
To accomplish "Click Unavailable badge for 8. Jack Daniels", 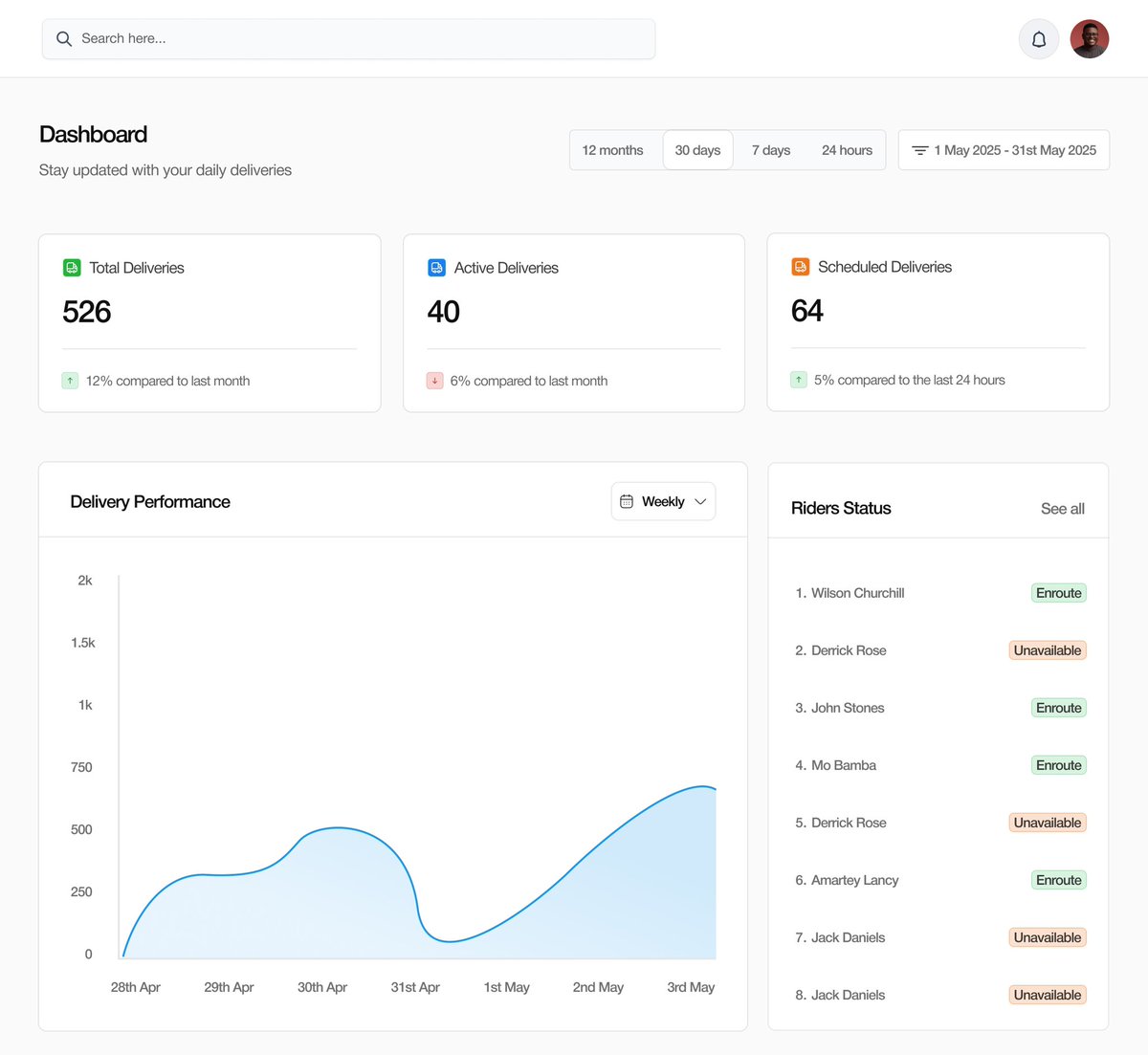I will tap(1048, 995).
